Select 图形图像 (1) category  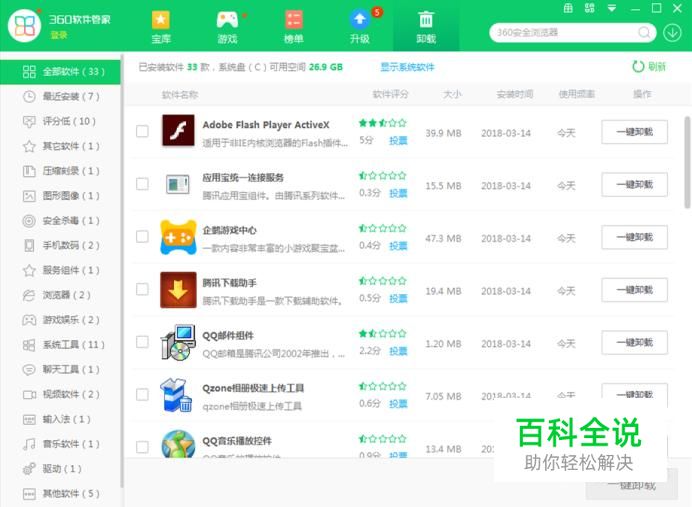point(60,196)
